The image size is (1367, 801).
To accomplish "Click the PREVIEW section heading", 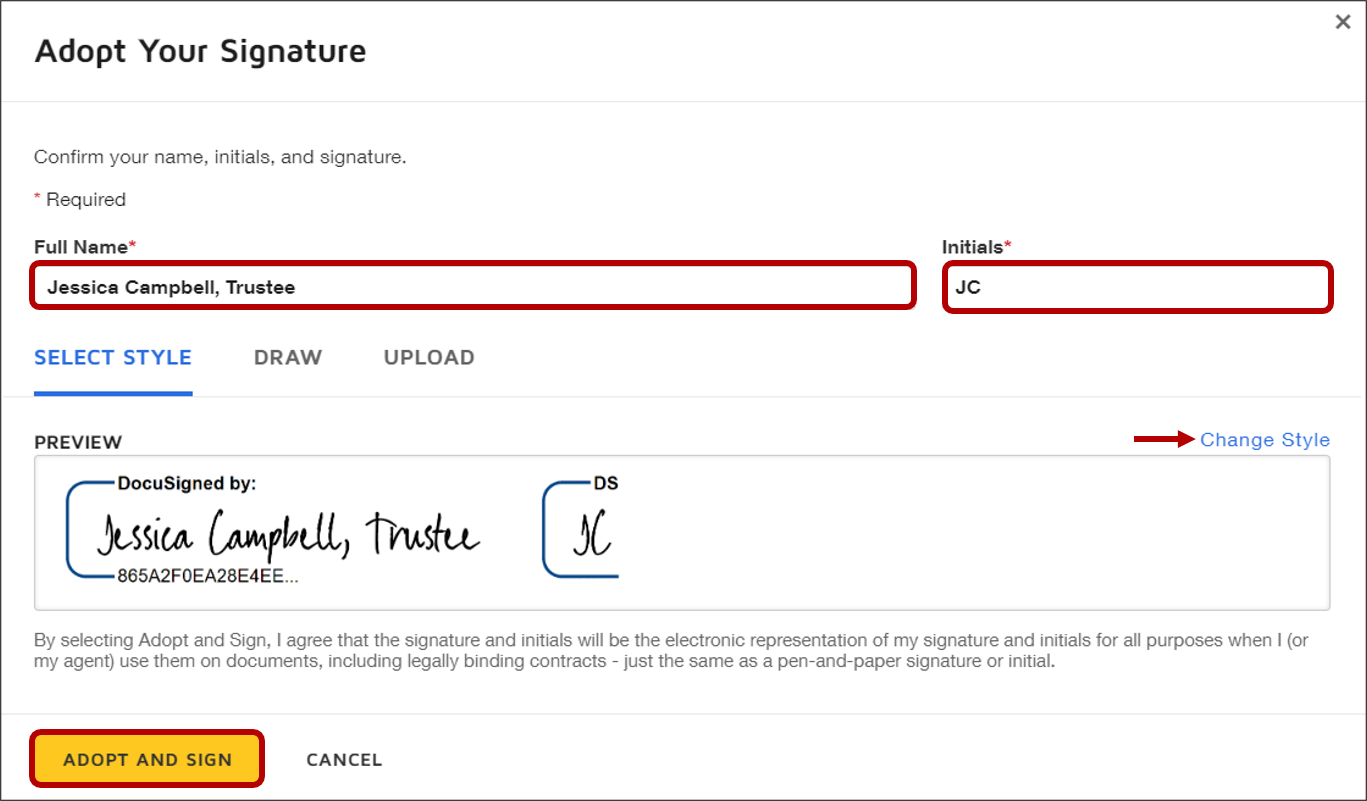I will click(x=78, y=442).
